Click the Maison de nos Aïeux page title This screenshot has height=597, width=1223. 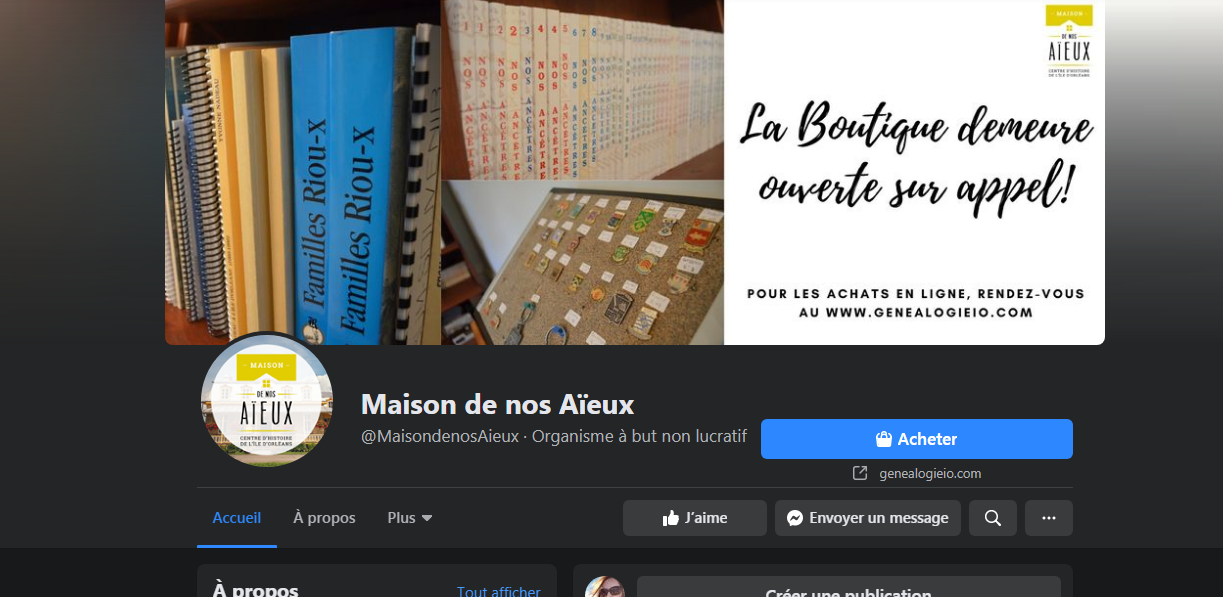(x=498, y=404)
